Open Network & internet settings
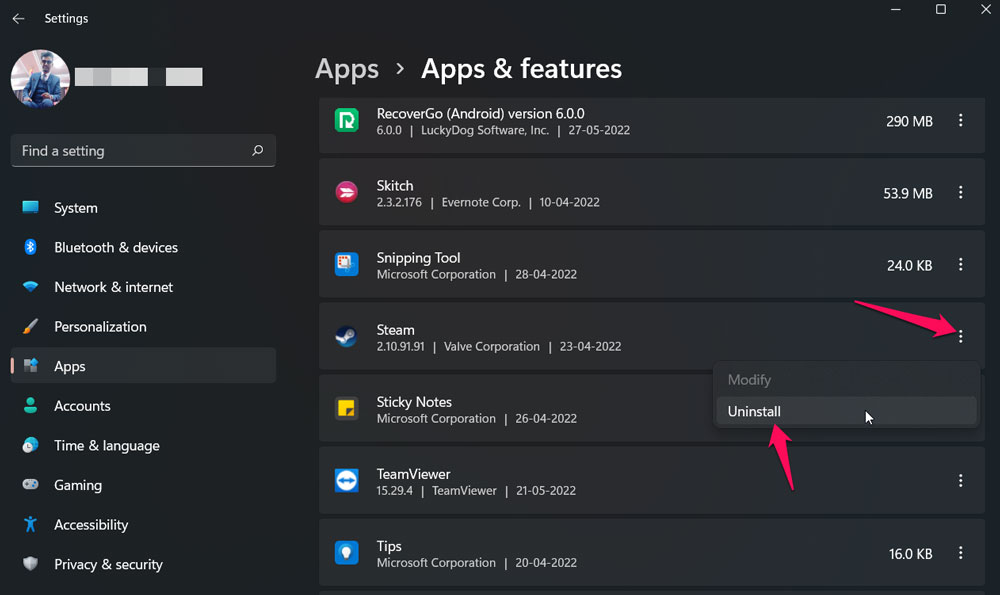This screenshot has height=595, width=1000. [143, 287]
